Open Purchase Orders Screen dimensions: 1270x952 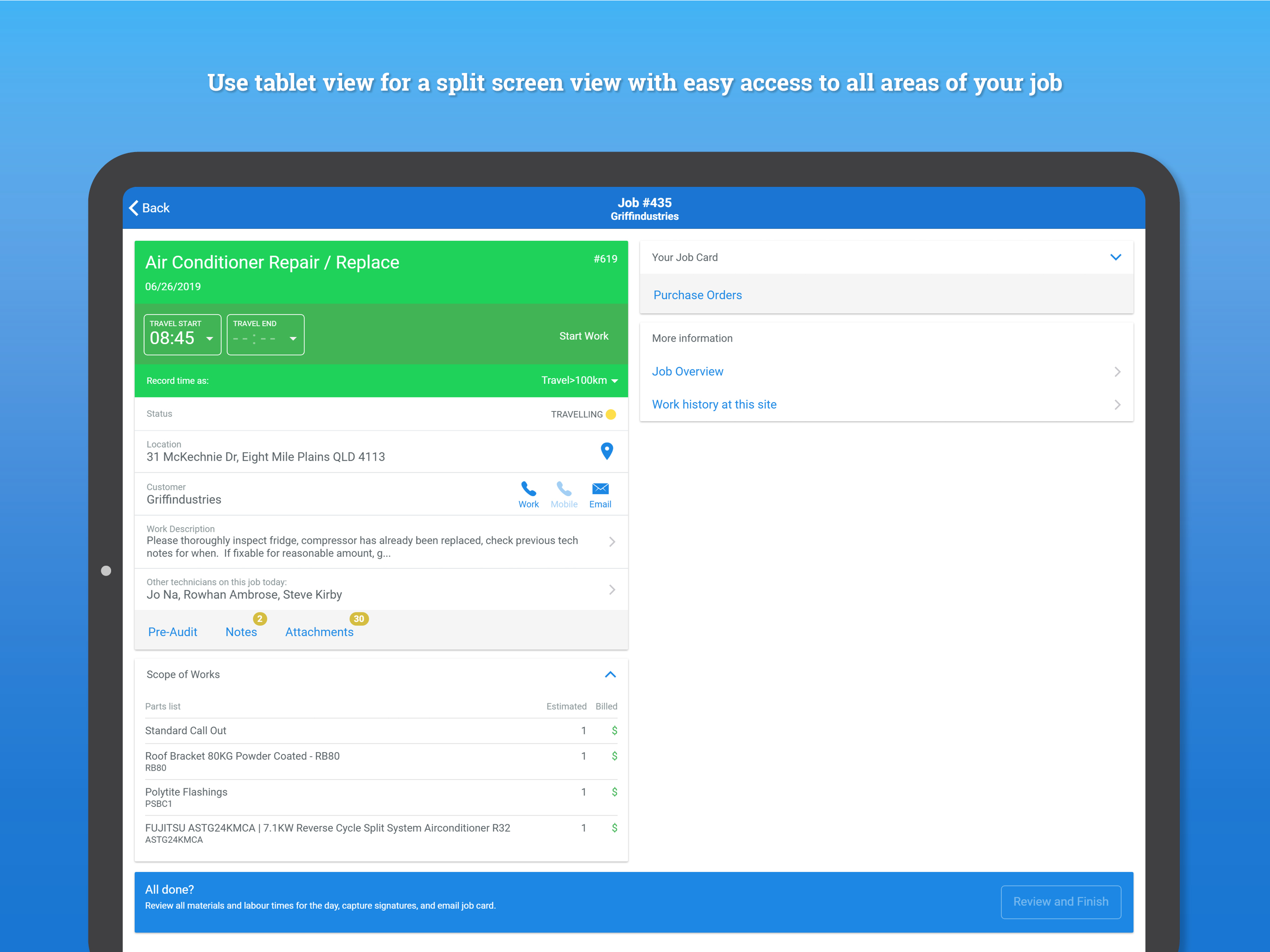point(697,295)
